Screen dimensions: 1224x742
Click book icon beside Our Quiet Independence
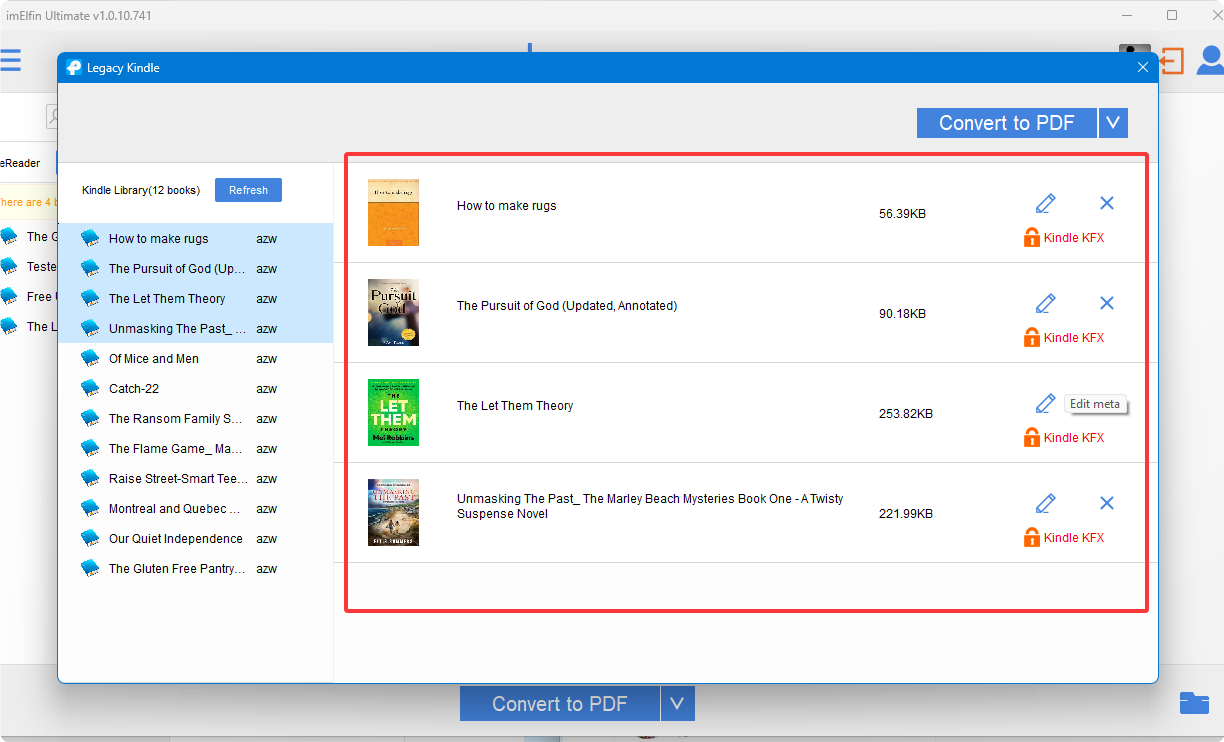coord(91,538)
